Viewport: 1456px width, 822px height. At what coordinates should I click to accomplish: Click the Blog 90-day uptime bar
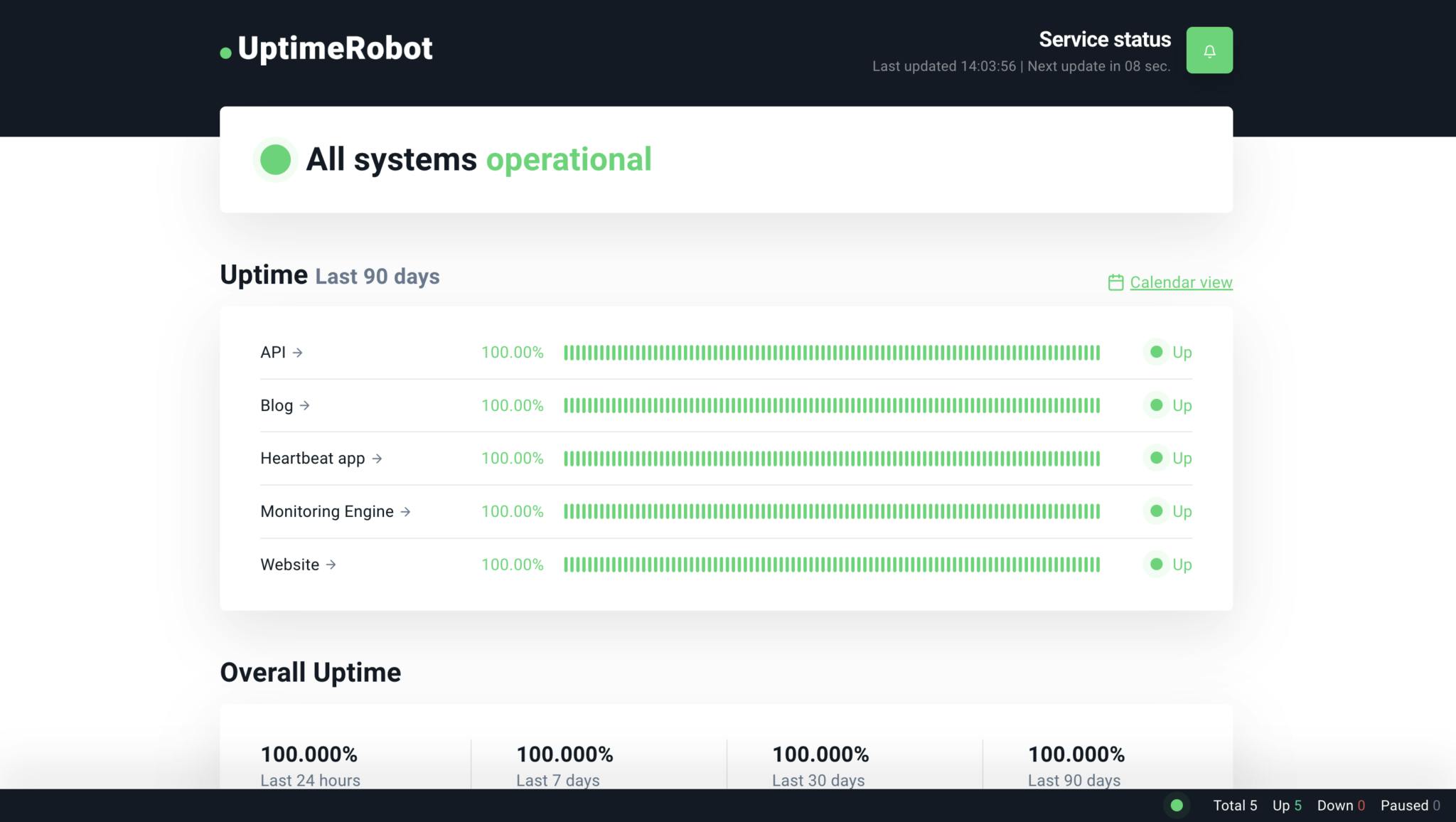832,405
